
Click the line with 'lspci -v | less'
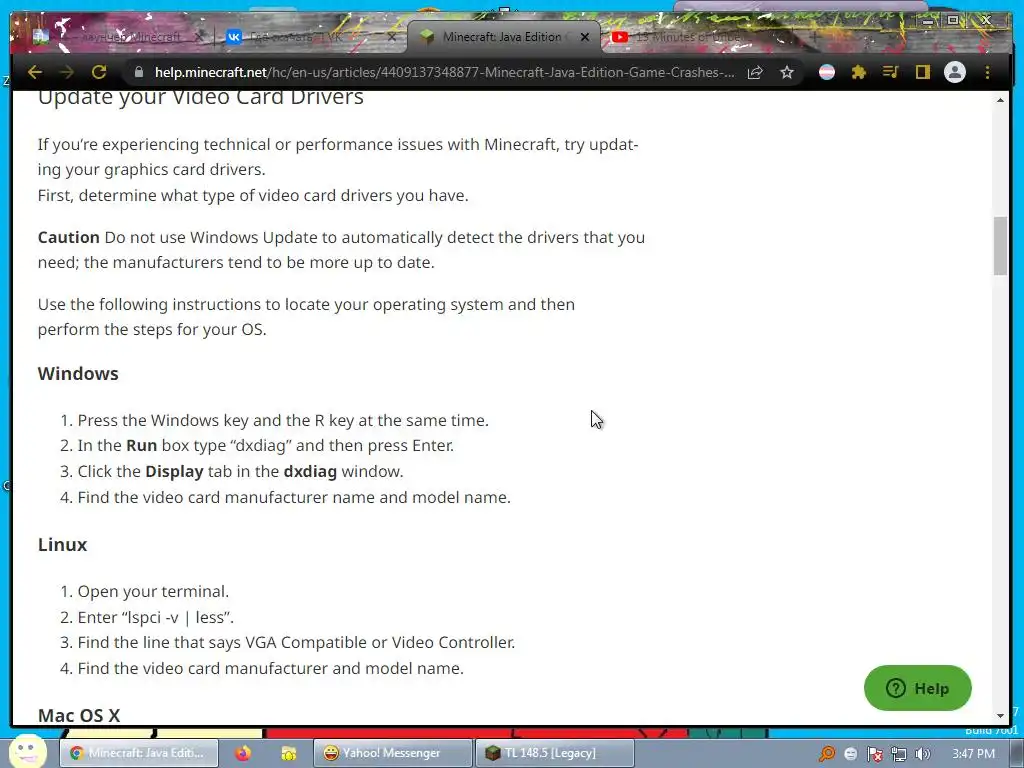[155, 617]
